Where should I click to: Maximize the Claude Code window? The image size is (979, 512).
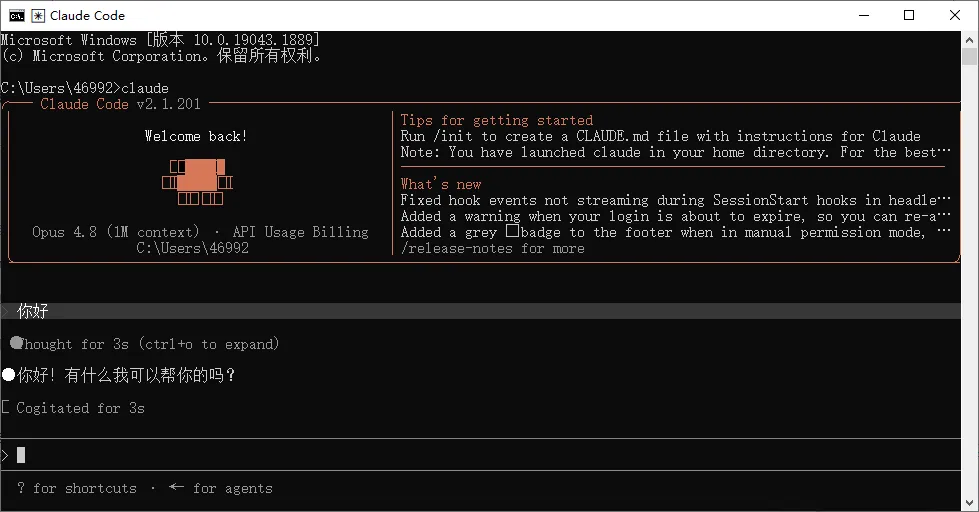pos(909,16)
